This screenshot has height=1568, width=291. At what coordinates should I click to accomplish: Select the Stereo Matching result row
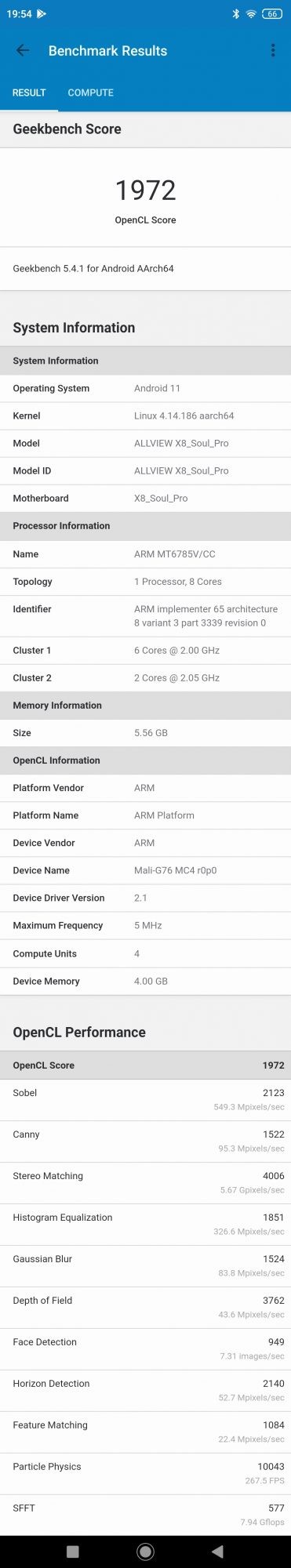(145, 1182)
